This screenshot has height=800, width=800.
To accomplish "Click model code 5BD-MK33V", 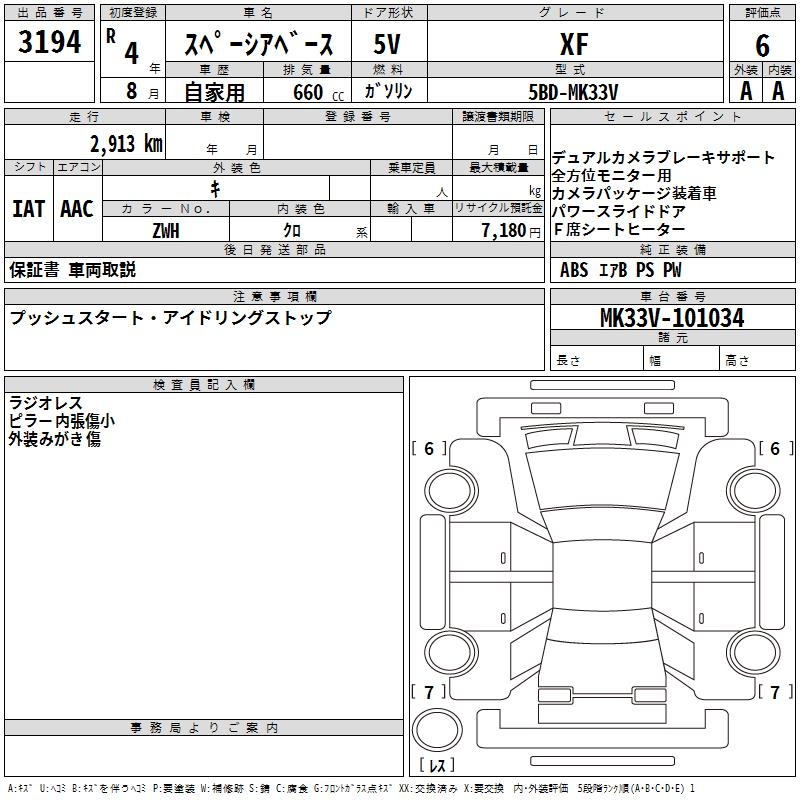I will [x=573, y=92].
